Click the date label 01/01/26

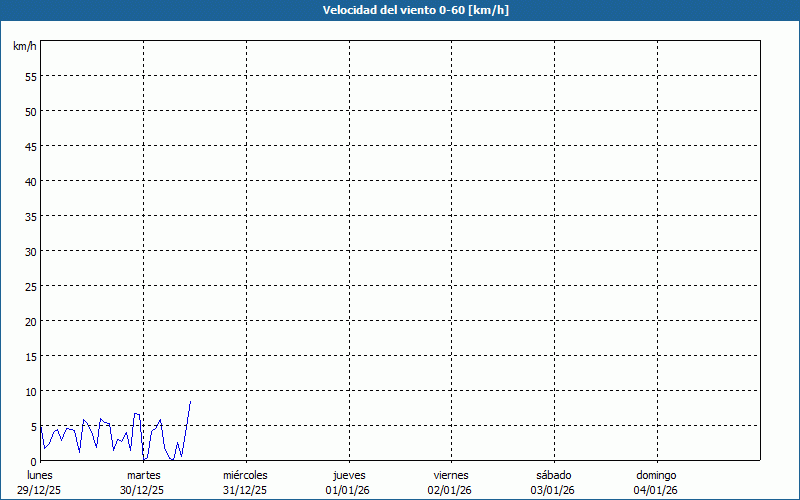coord(348,490)
